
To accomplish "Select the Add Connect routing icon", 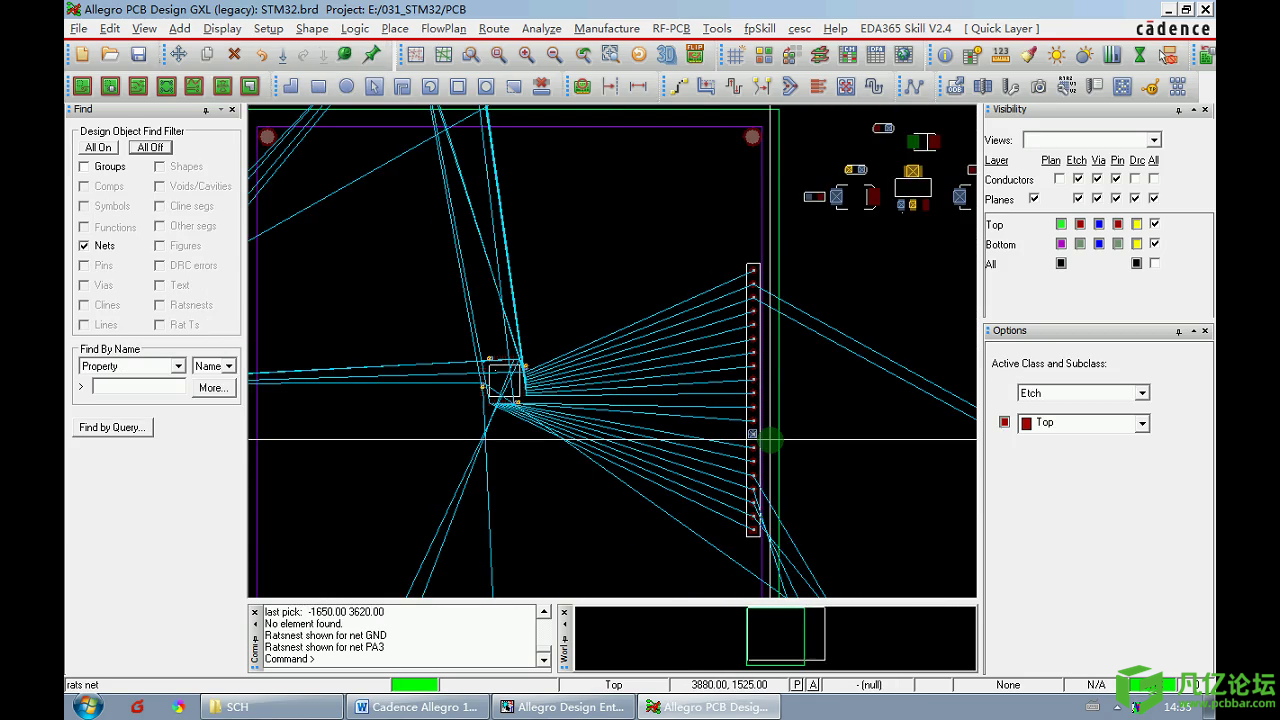I will pos(679,86).
